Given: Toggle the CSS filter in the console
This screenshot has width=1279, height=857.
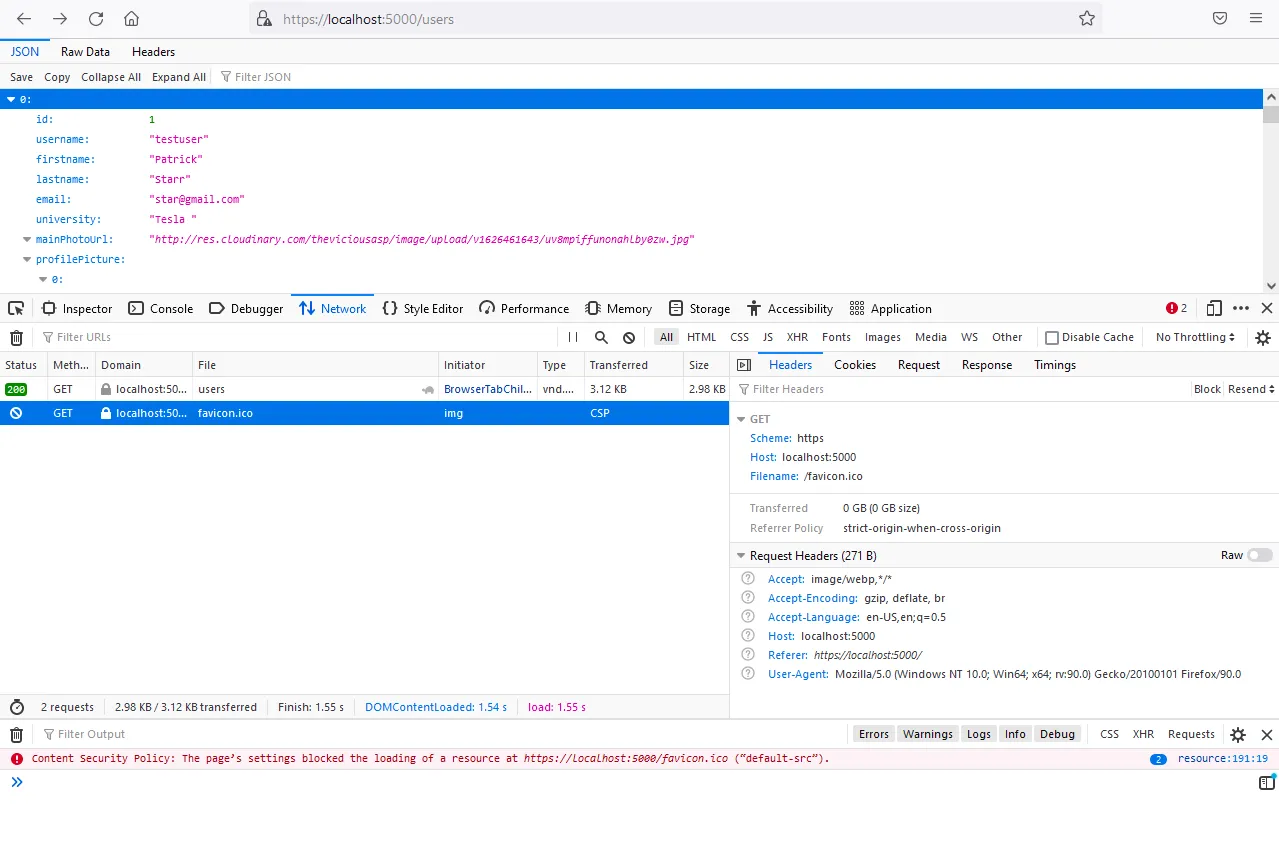Looking at the screenshot, I should point(1109,734).
